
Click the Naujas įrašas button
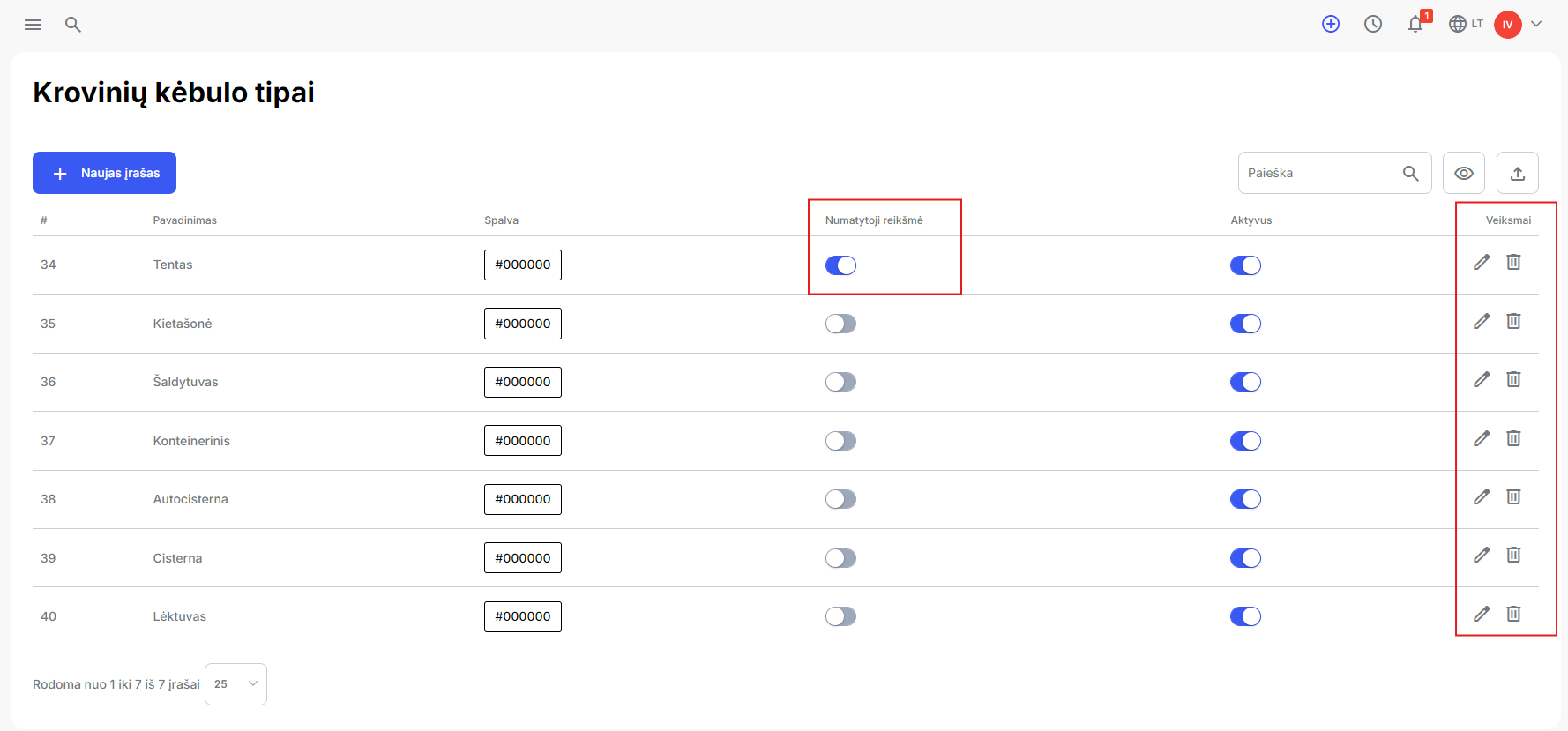[x=104, y=173]
